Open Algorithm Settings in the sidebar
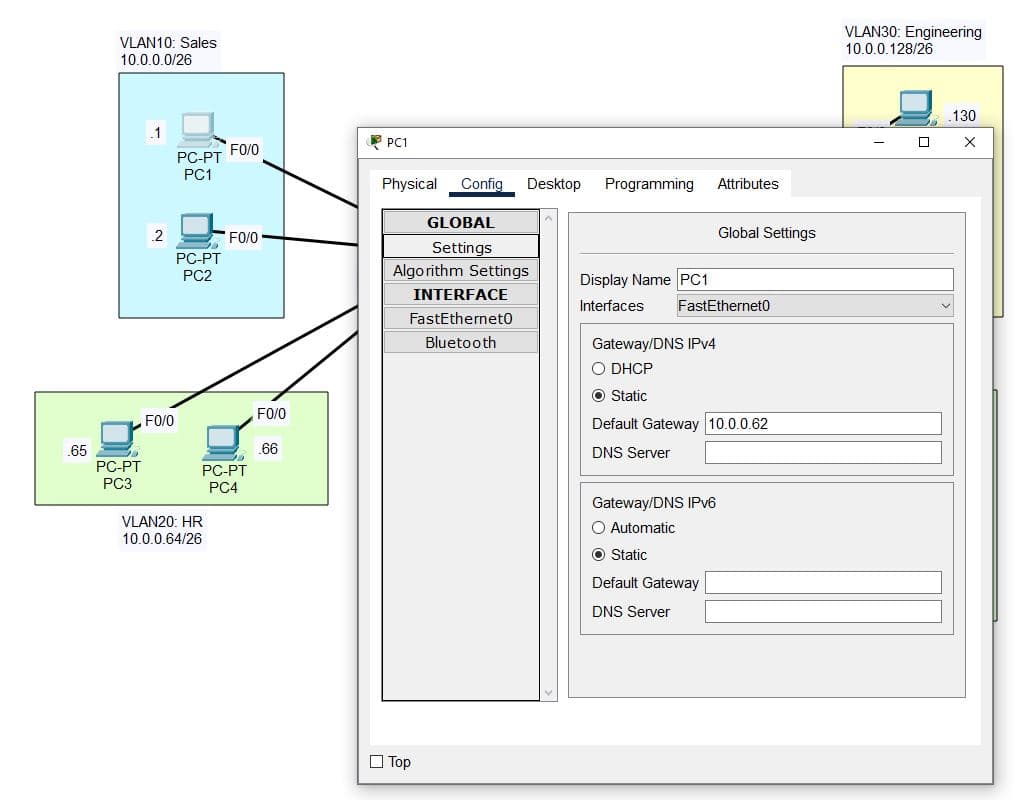Image resolution: width=1016 pixels, height=800 pixels. [x=460, y=271]
